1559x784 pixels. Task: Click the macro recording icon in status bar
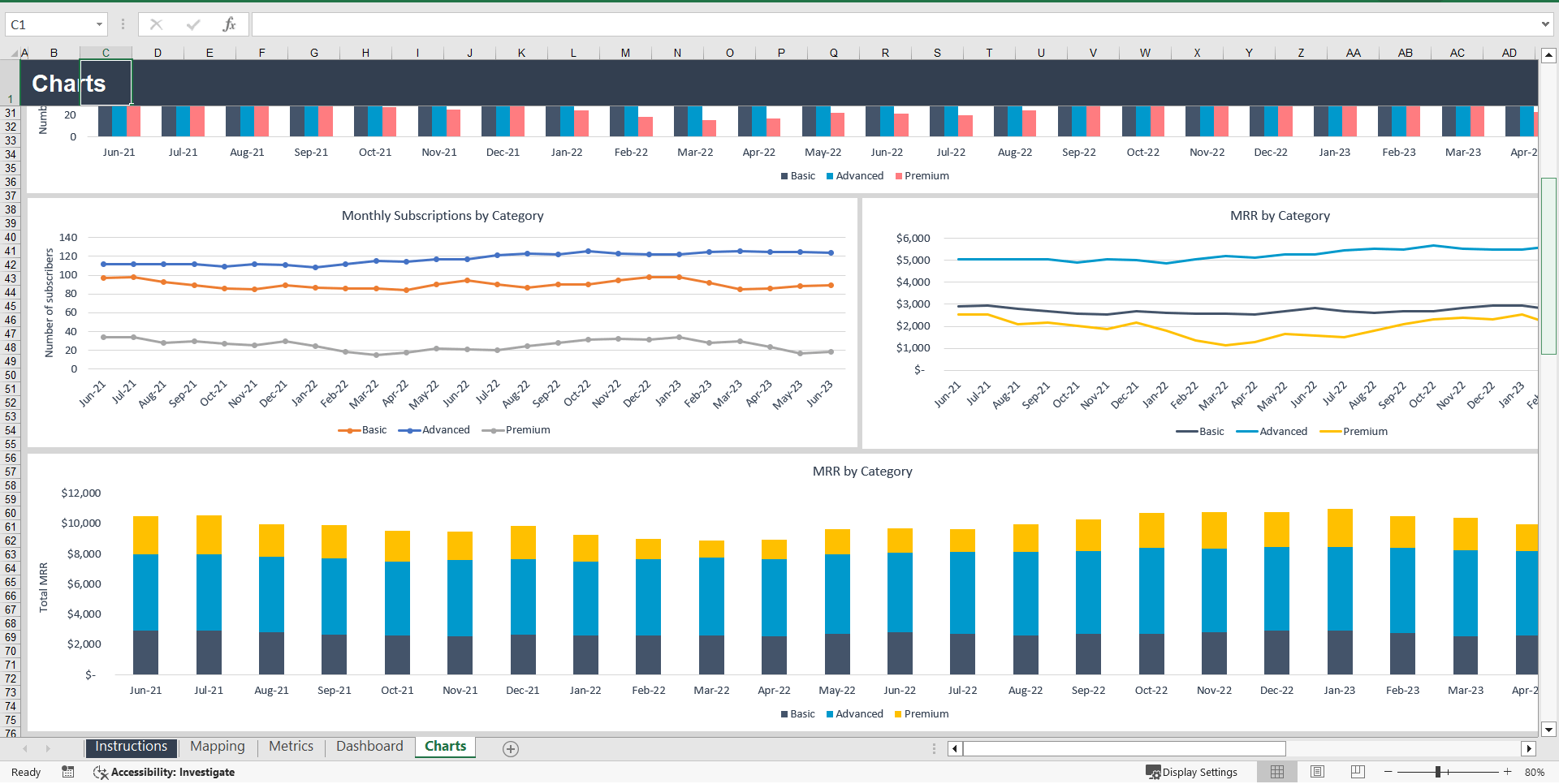click(68, 772)
